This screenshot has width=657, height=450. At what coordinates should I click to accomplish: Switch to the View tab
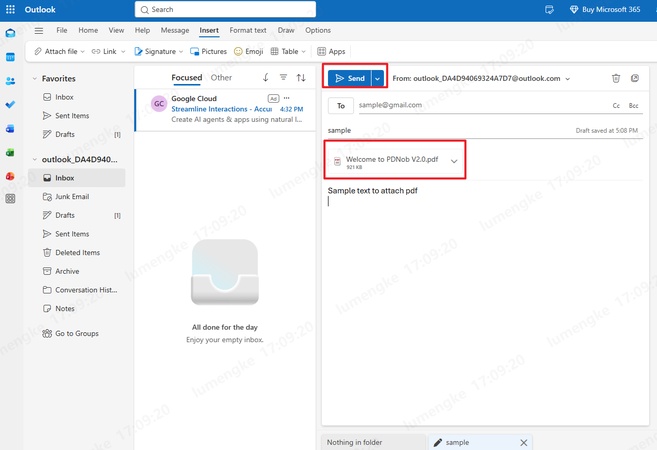click(116, 30)
